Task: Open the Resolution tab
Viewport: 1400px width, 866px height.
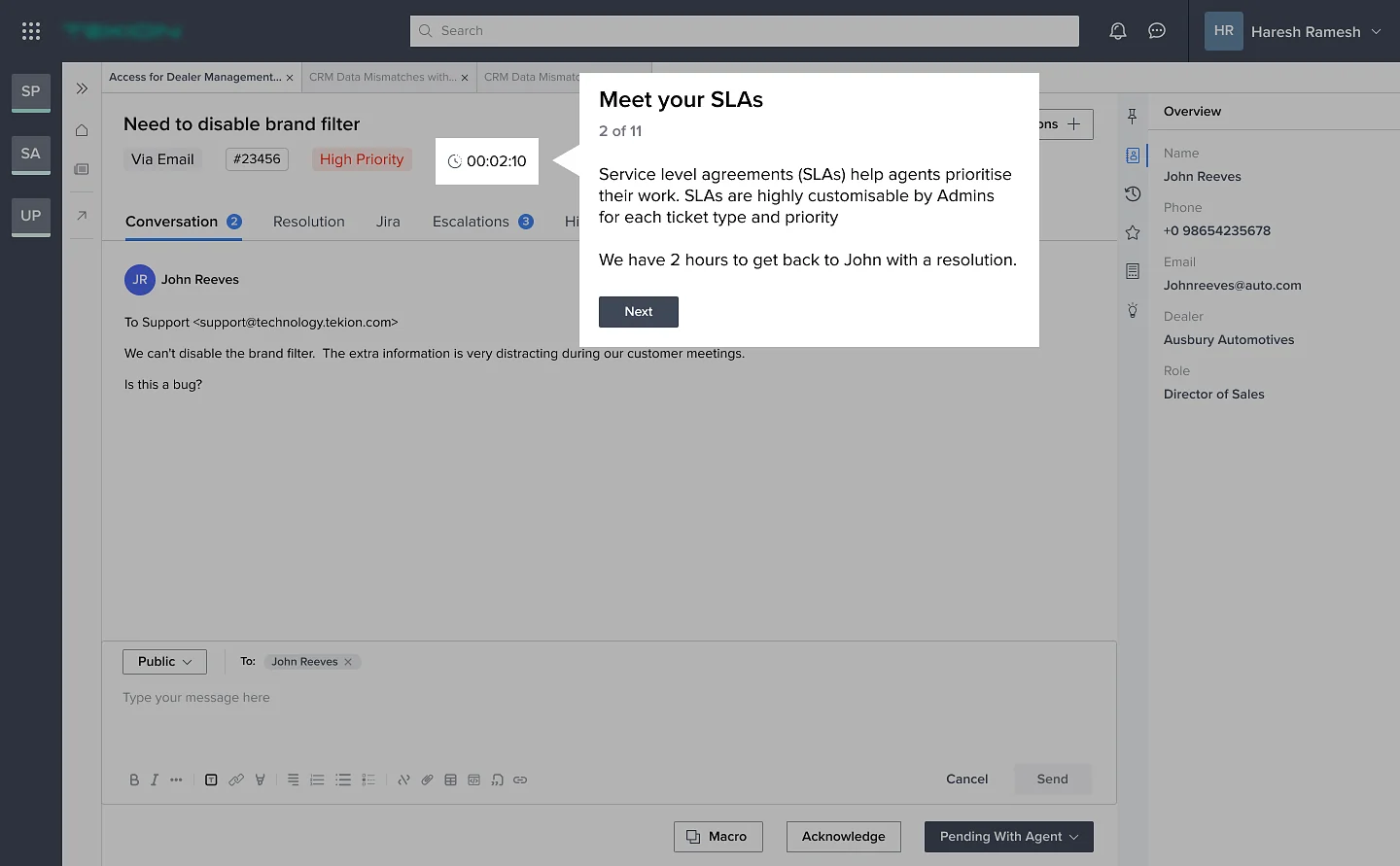Action: pyautogui.click(x=309, y=222)
